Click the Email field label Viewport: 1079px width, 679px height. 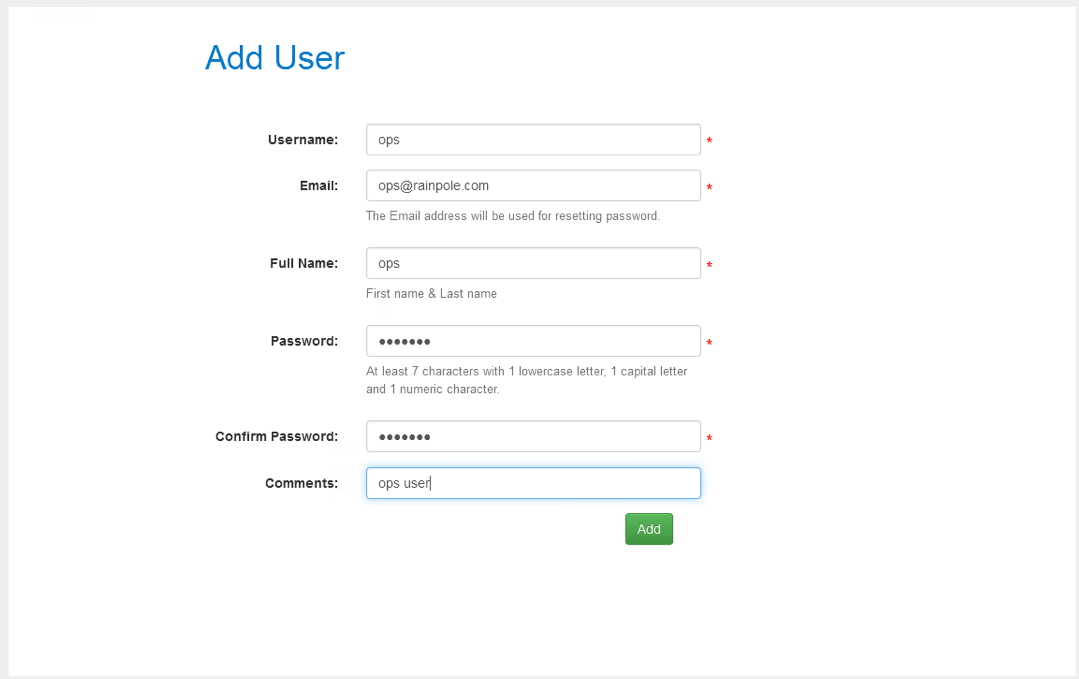(x=319, y=186)
